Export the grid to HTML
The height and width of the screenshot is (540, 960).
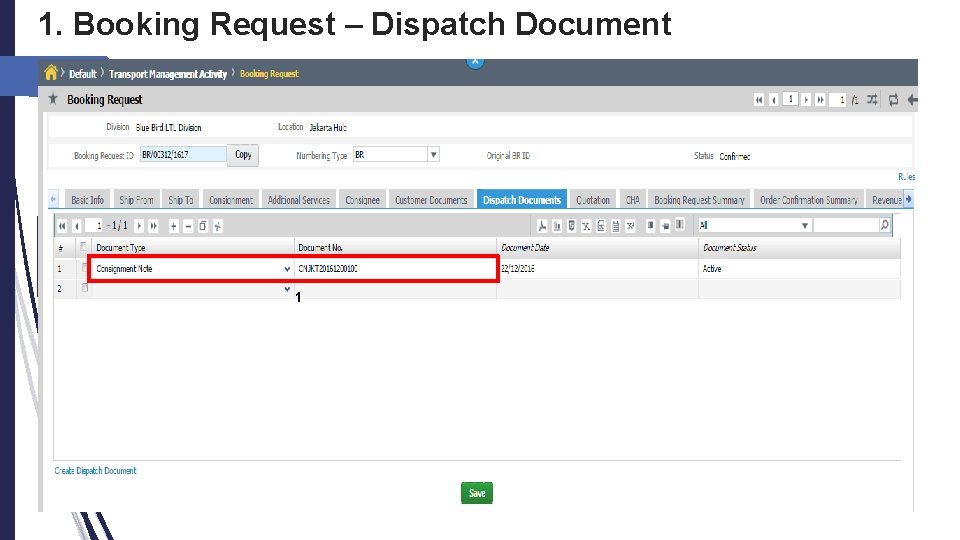coord(571,226)
